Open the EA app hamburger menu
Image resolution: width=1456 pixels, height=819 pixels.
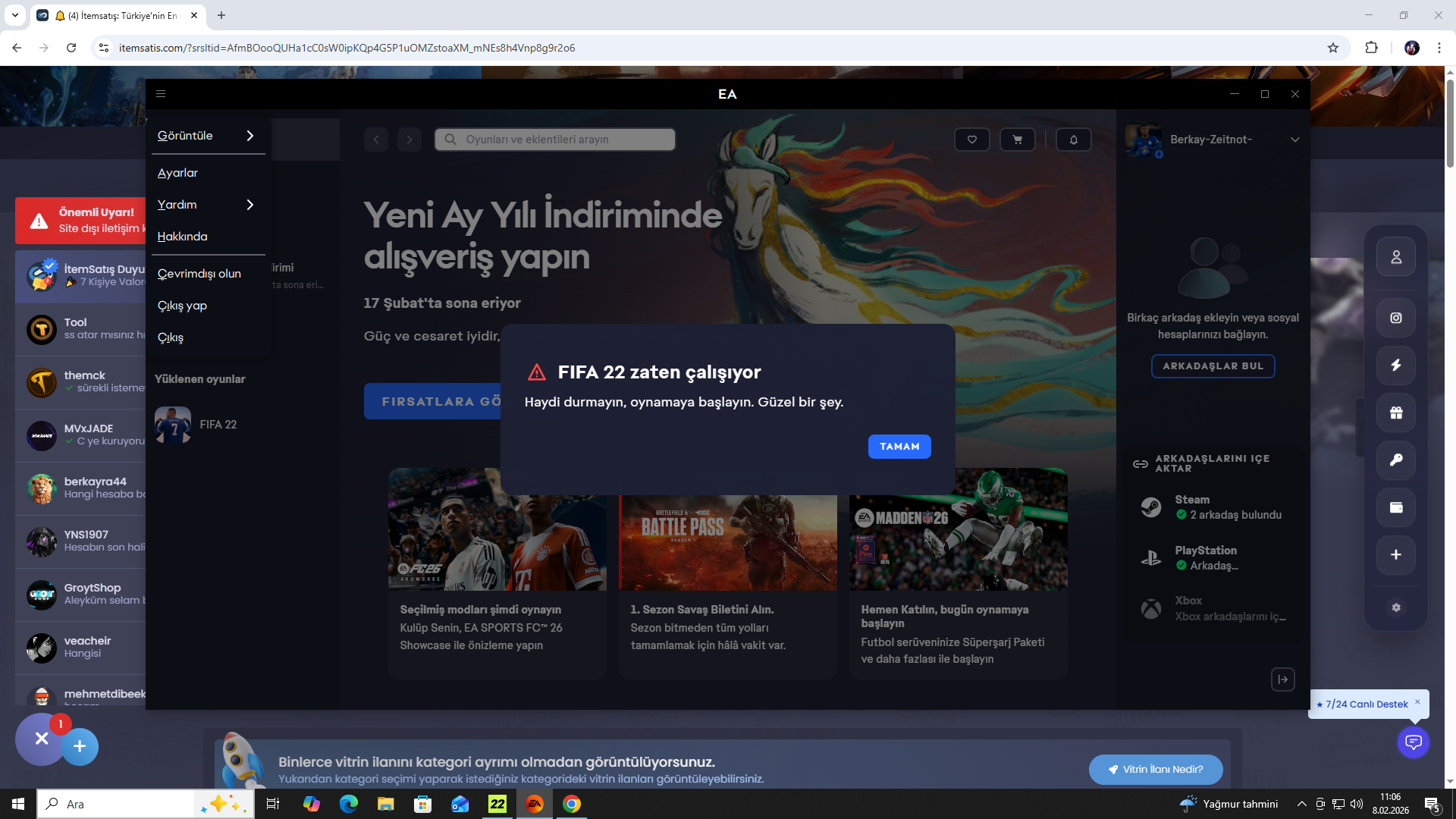(161, 94)
